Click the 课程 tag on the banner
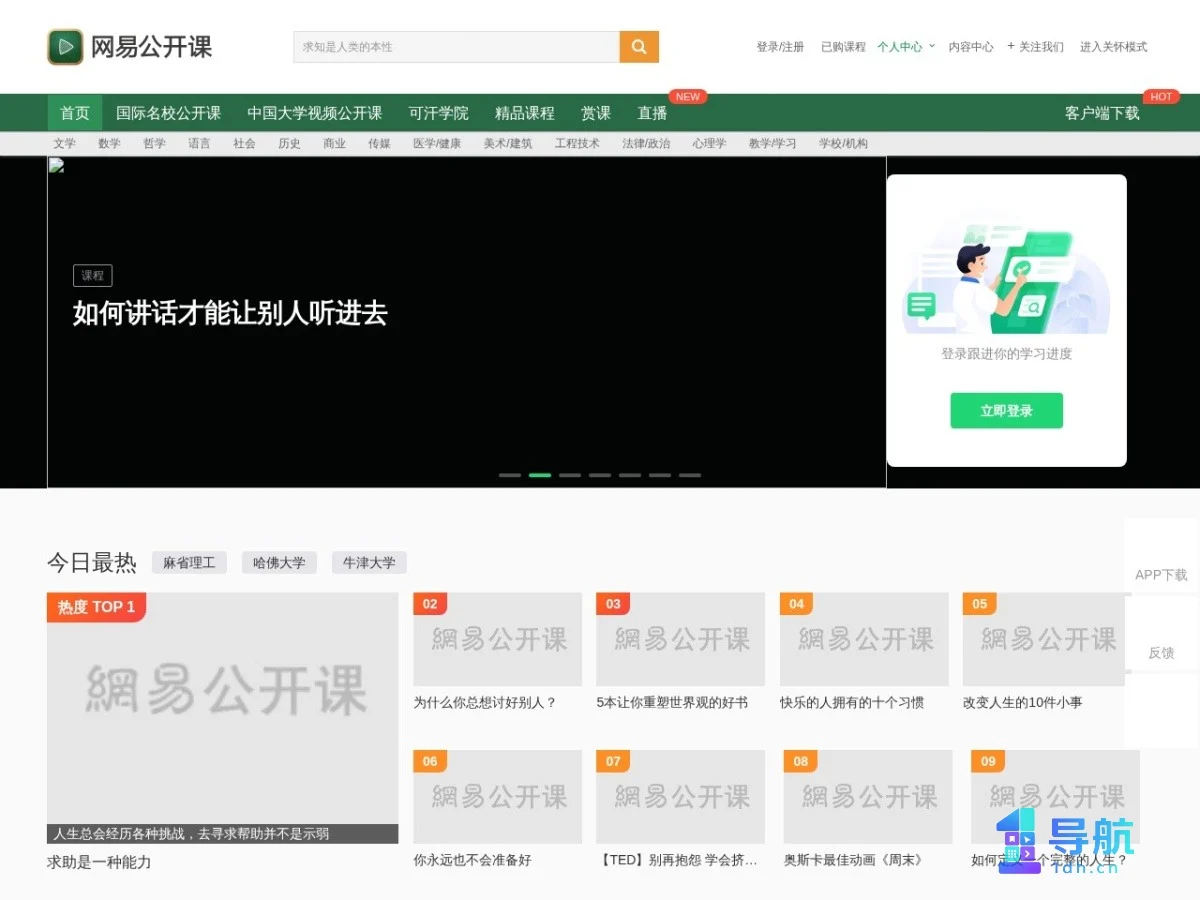 93,276
